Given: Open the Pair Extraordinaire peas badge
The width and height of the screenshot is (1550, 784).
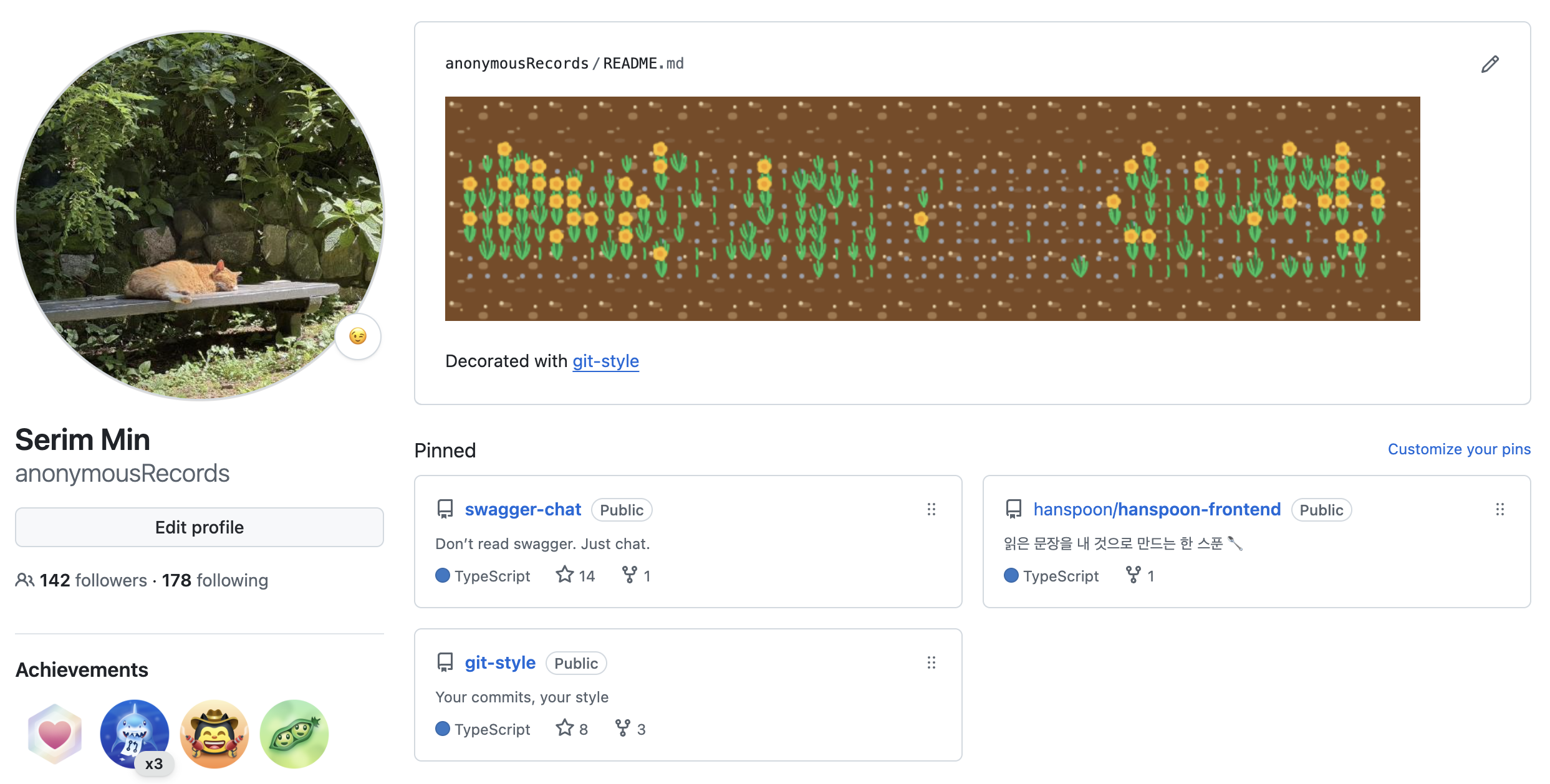Looking at the screenshot, I should (x=294, y=734).
